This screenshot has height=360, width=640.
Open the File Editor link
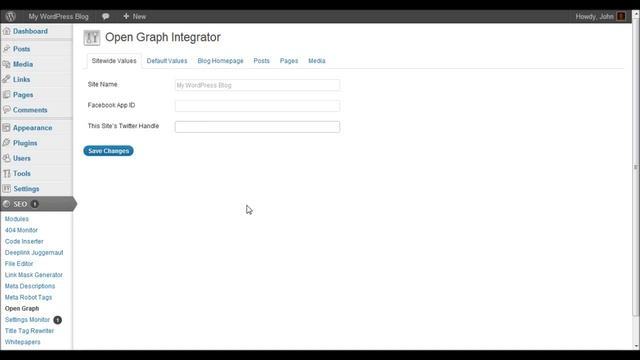[19, 264]
